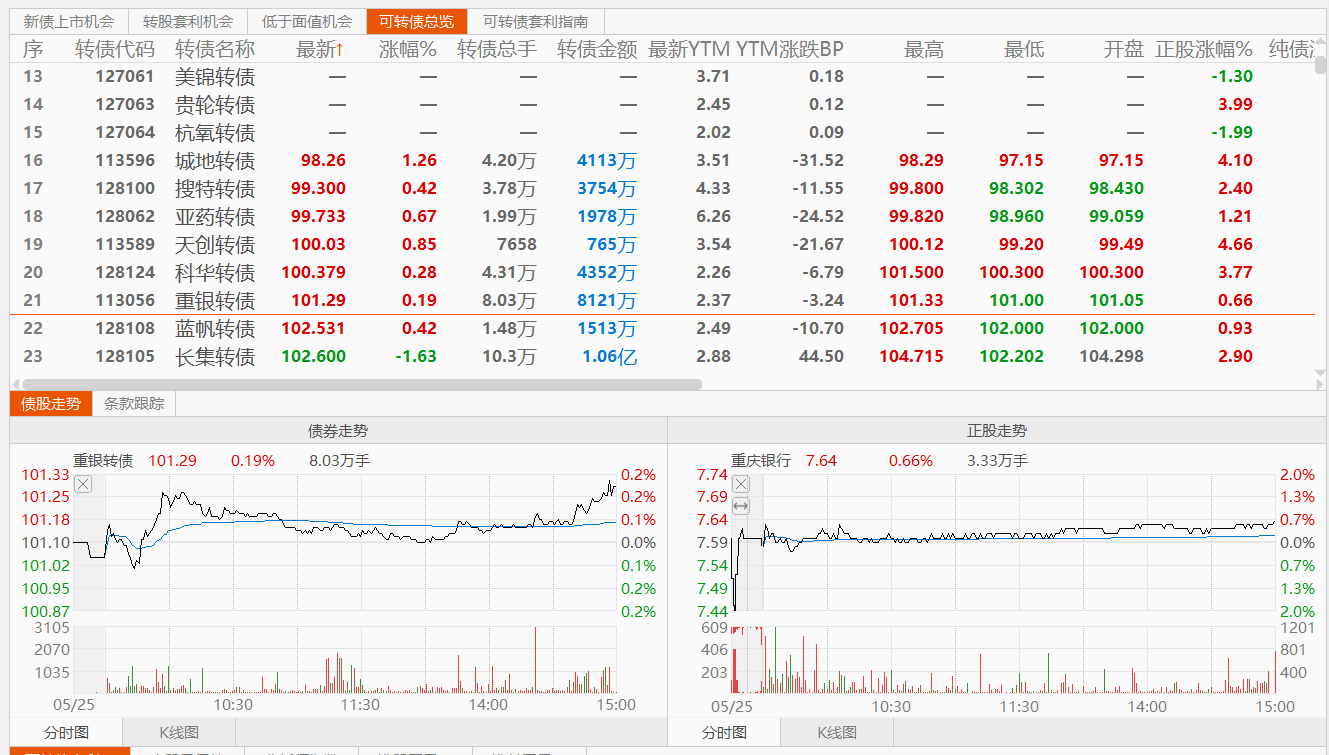Click the sort arrow on 最新 column

coord(340,49)
